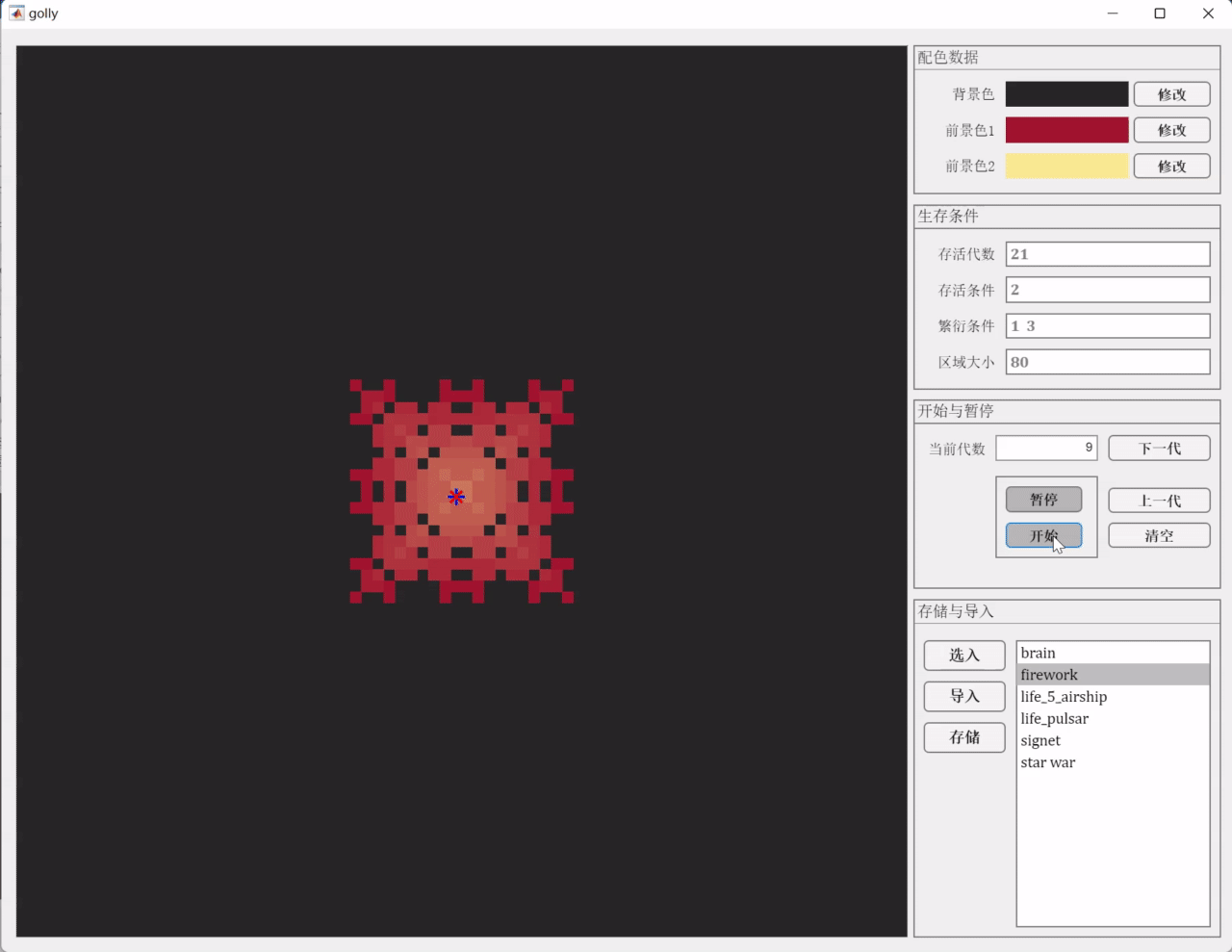Screen dimensions: 1232x952
Task: Click the 区域大小 input field
Action: point(1108,362)
